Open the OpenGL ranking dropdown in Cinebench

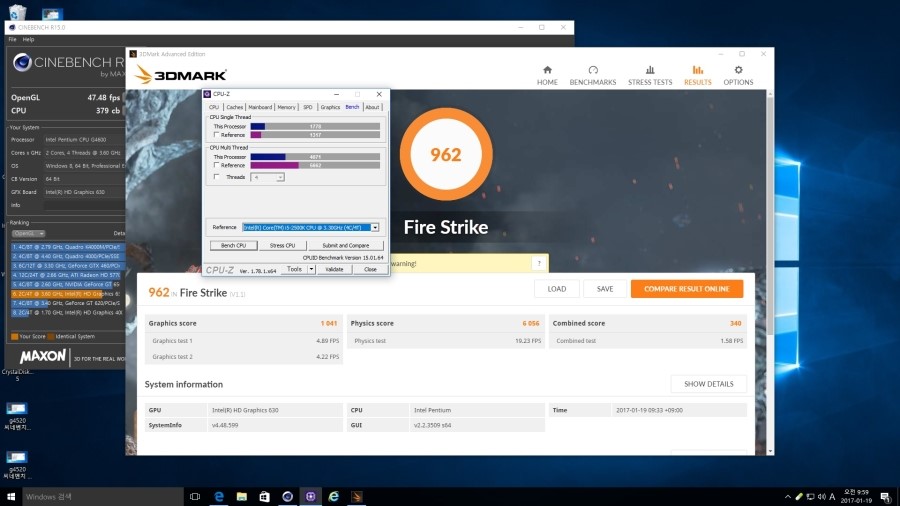28,233
